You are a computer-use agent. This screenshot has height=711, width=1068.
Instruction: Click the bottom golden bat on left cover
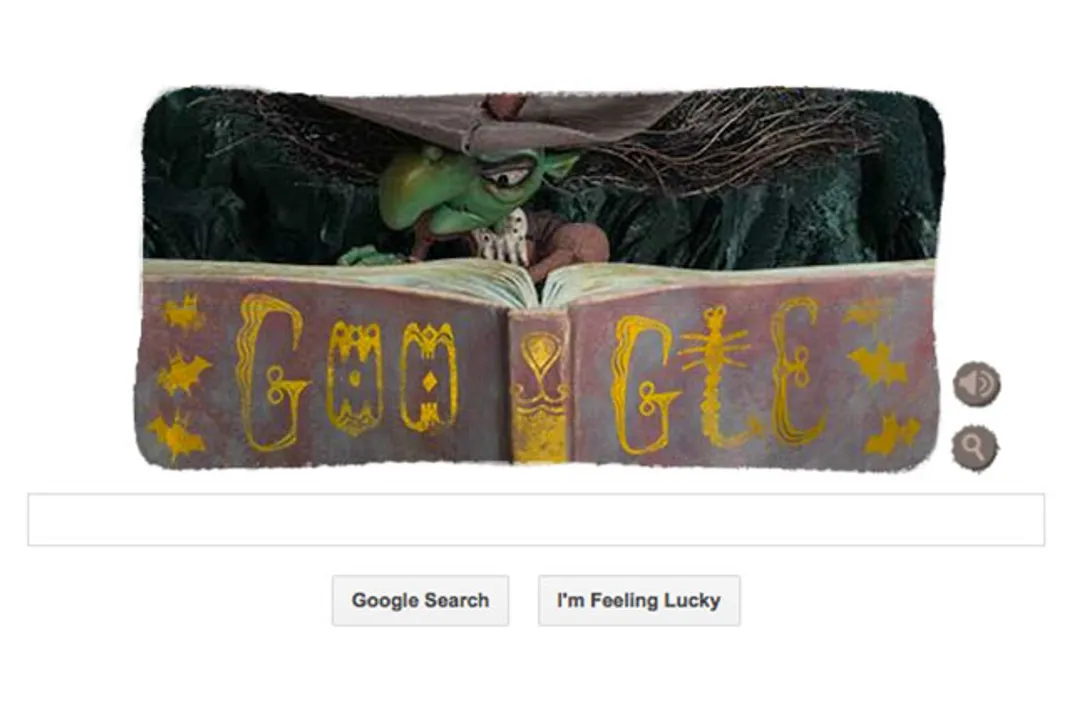[176, 436]
